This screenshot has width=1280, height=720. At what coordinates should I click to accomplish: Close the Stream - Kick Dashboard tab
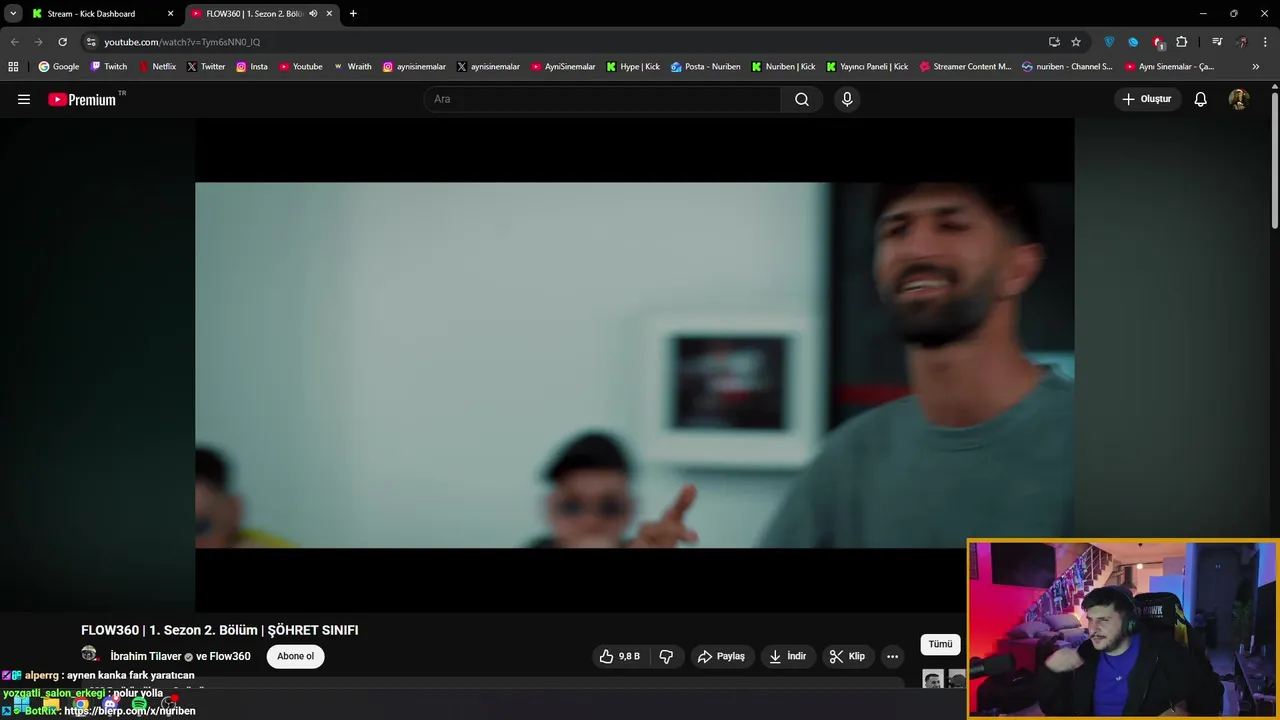170,14
